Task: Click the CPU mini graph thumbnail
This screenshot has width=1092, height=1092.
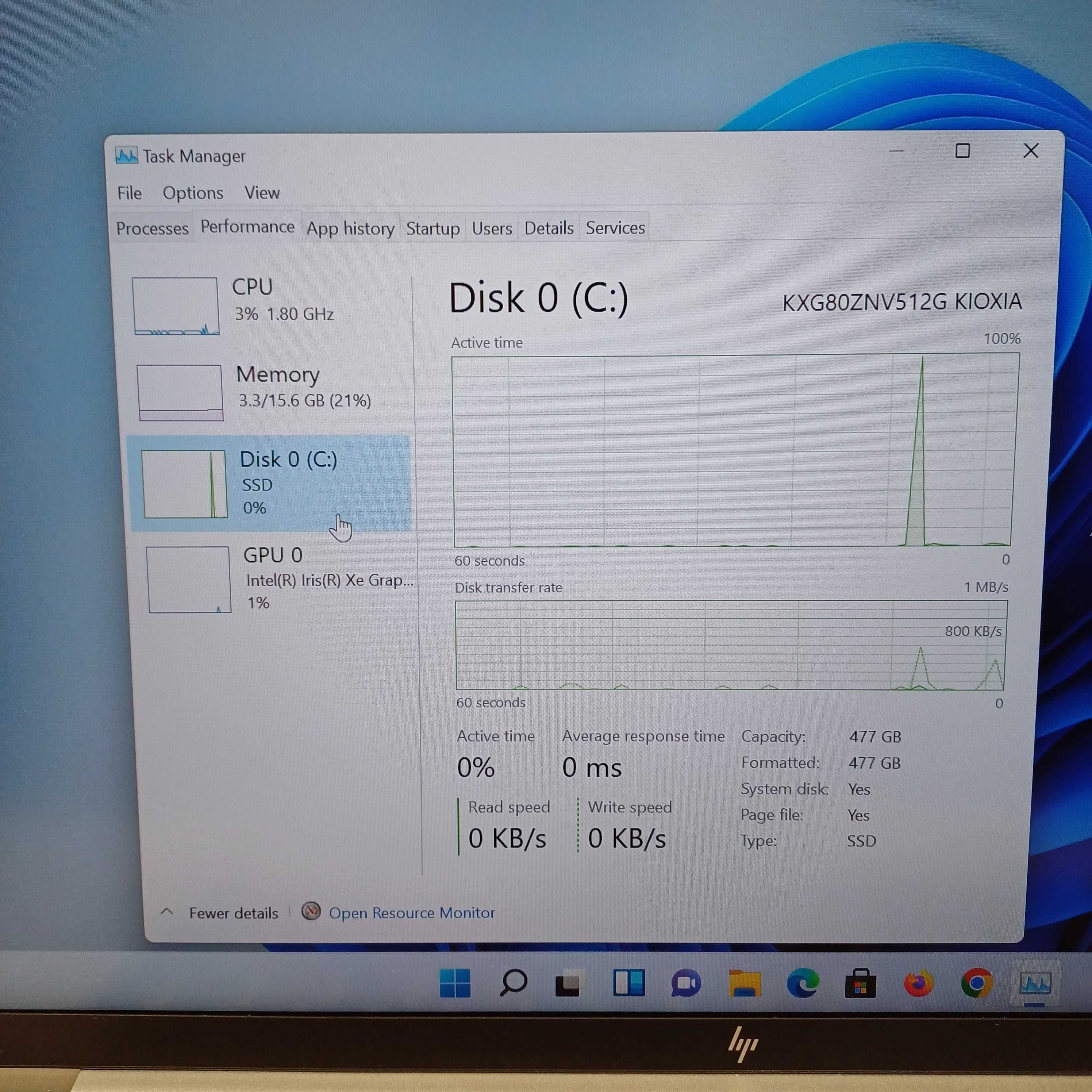Action: coord(175,306)
